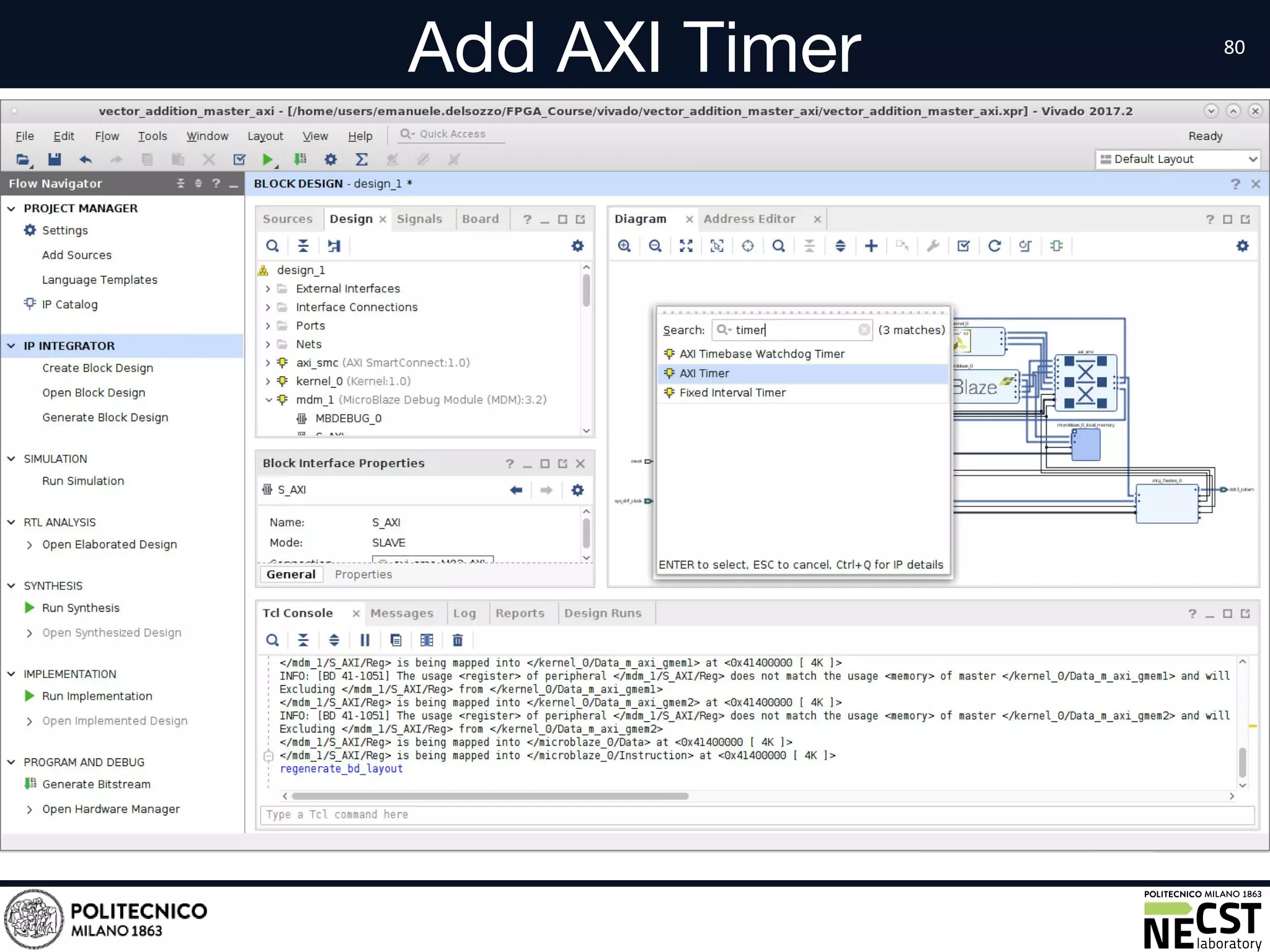
Task: Click Validate Design checkbox icon in Diagram
Action: point(963,246)
